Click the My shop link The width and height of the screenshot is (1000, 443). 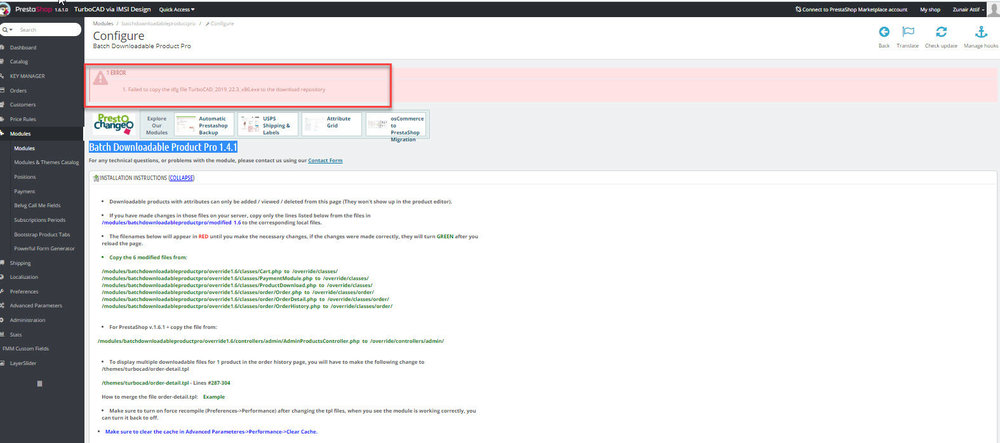(930, 10)
